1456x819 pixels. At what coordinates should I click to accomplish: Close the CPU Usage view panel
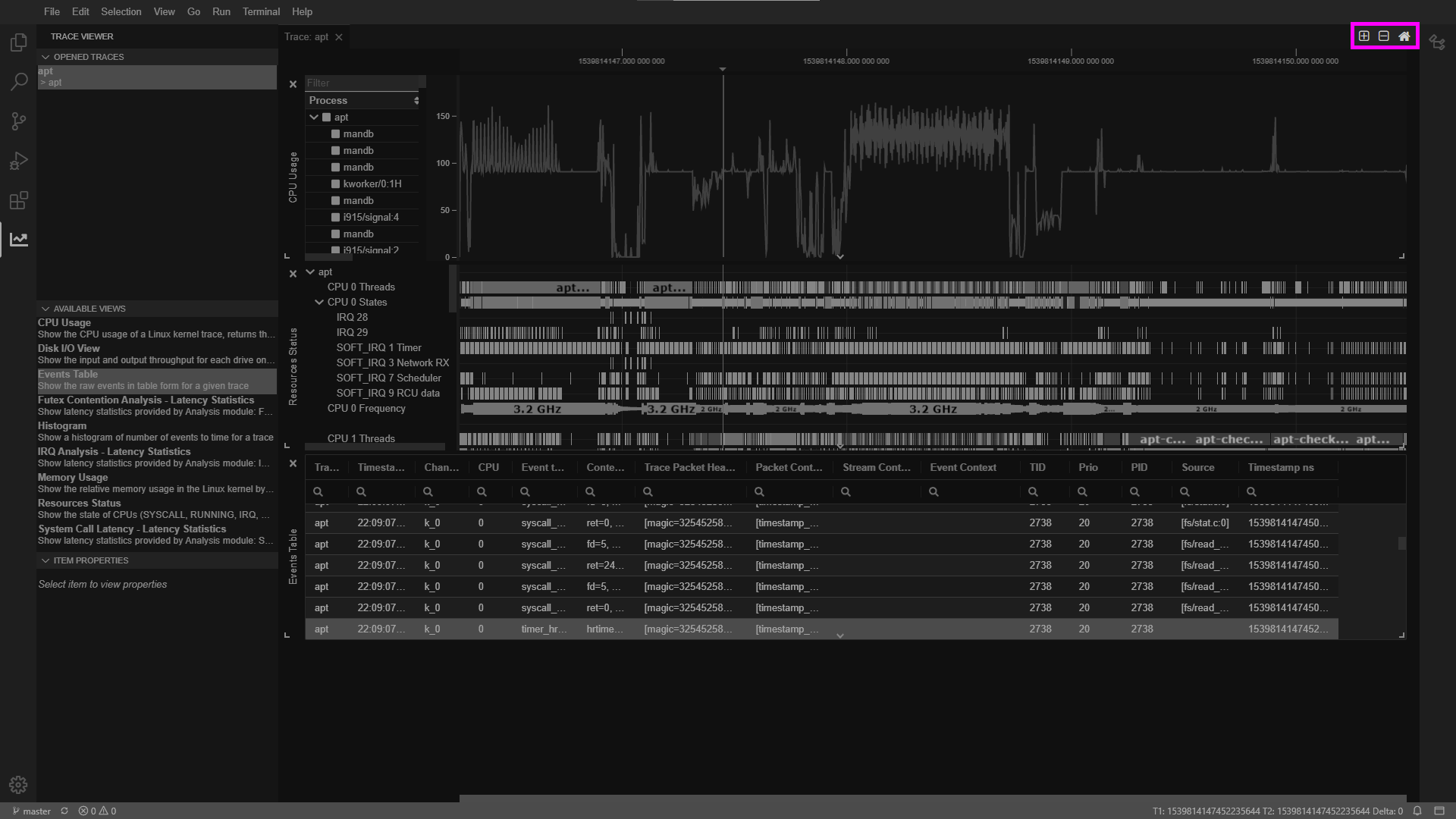[293, 84]
